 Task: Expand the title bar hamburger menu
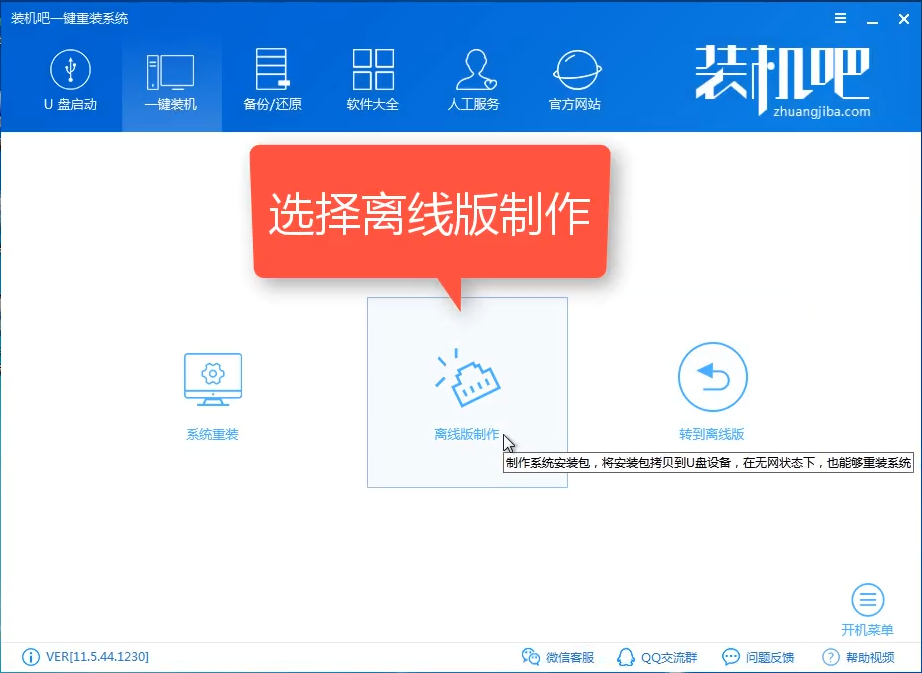coord(840,18)
